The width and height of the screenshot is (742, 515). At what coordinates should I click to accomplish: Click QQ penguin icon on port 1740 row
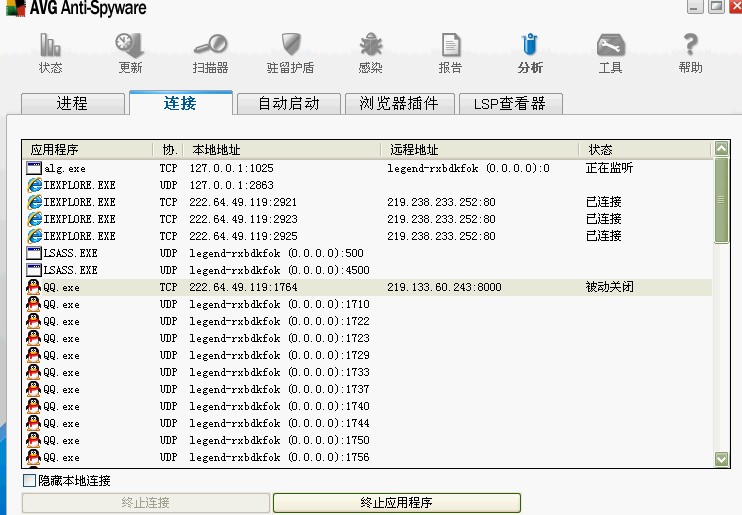(33, 406)
